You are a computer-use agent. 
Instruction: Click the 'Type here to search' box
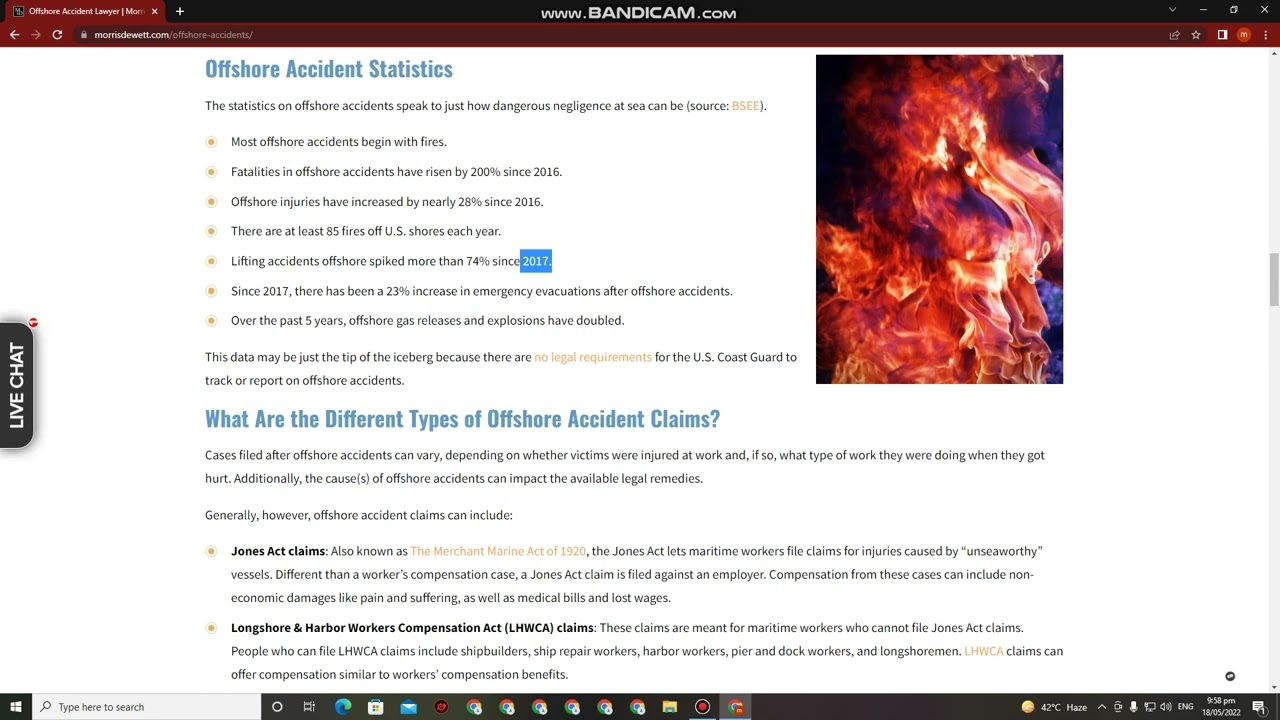pyautogui.click(x=147, y=707)
